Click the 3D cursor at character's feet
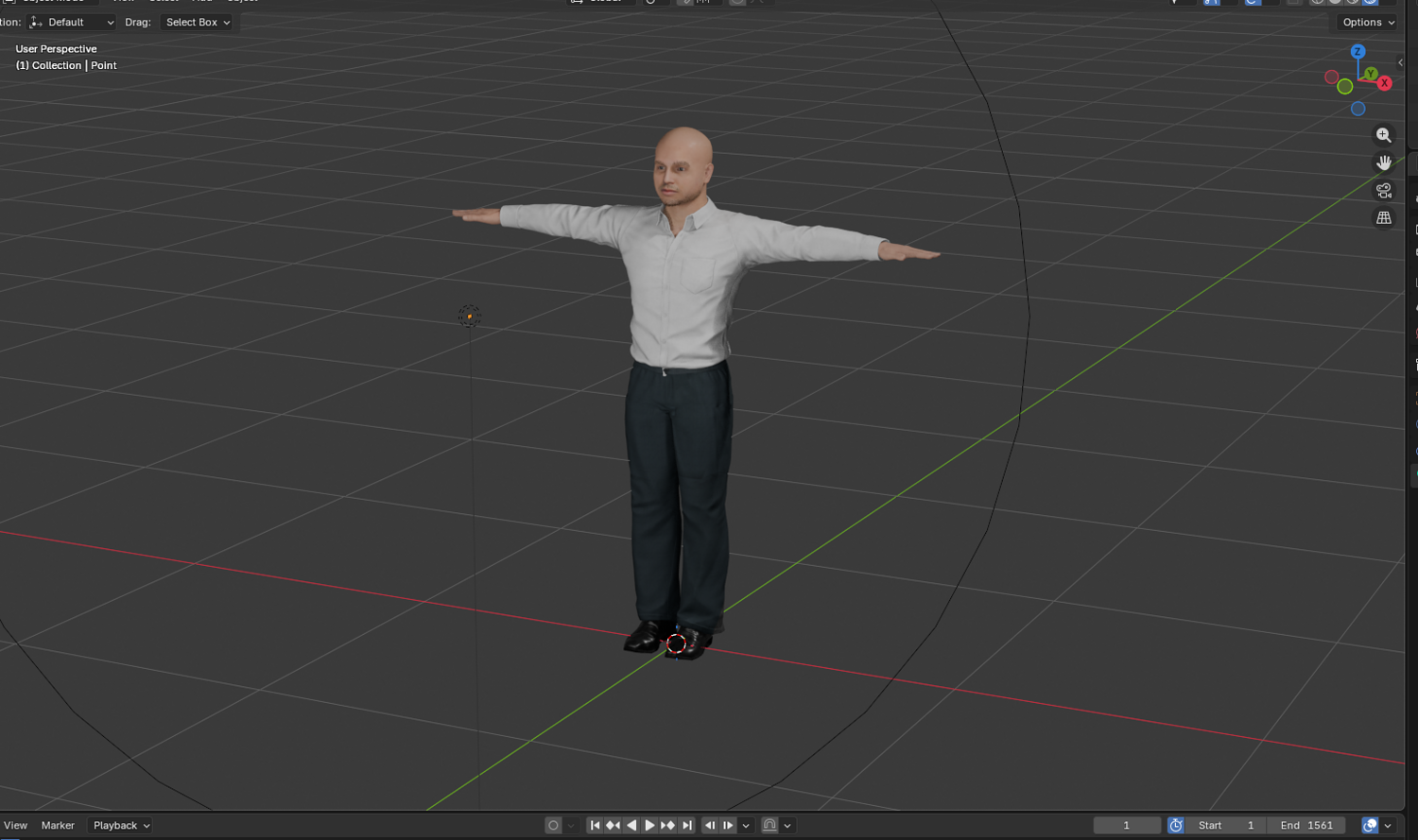The image size is (1418, 840). (677, 643)
